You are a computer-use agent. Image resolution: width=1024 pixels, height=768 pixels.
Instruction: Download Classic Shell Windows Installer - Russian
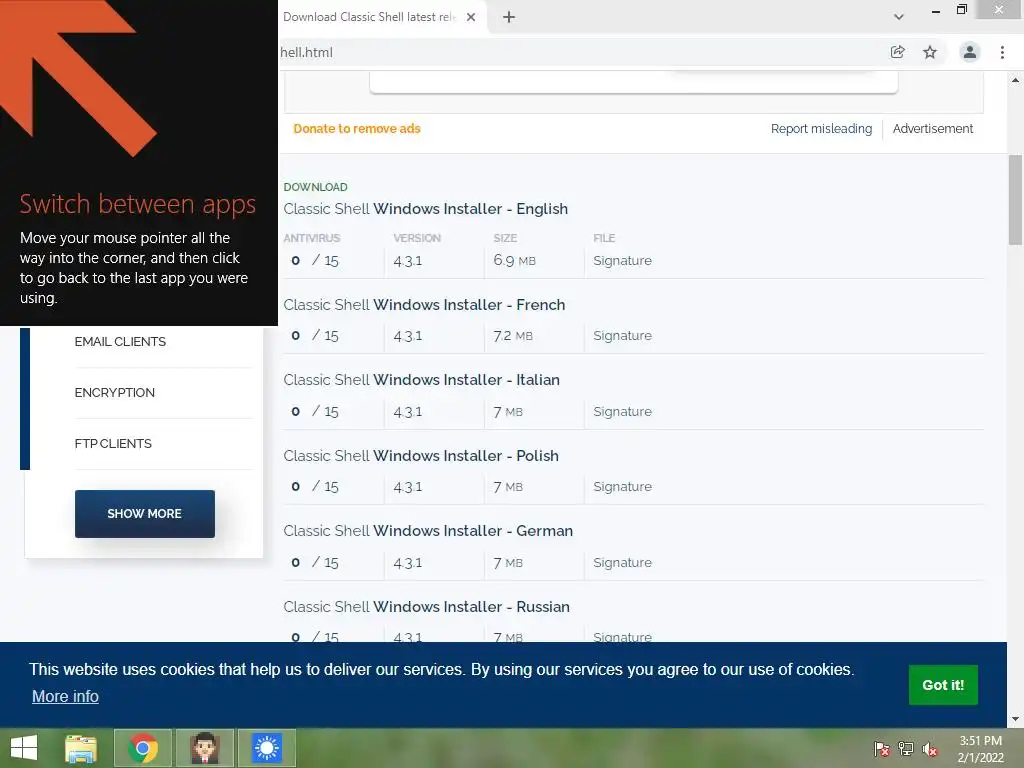point(426,607)
